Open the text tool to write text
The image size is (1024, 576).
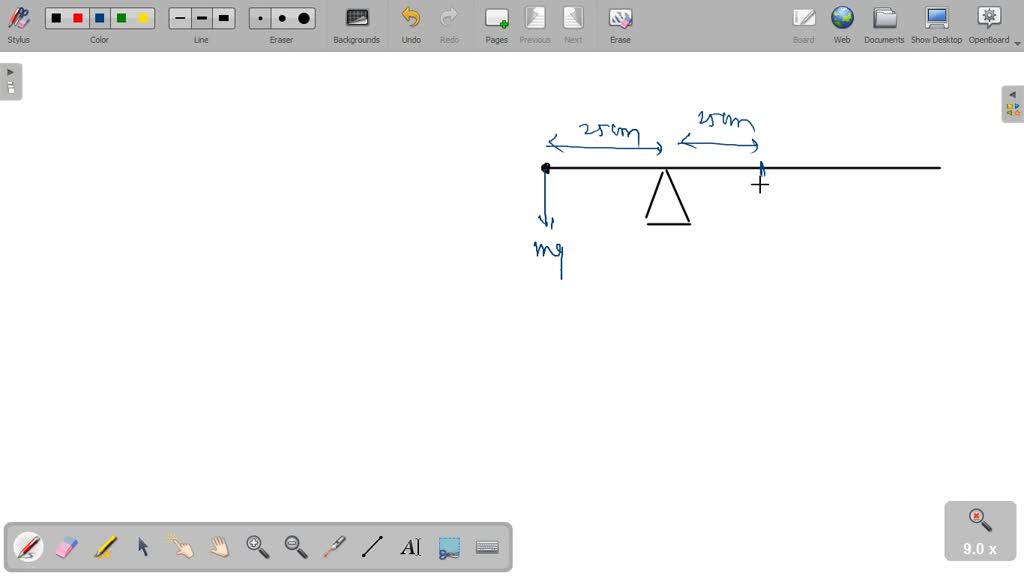coord(410,546)
